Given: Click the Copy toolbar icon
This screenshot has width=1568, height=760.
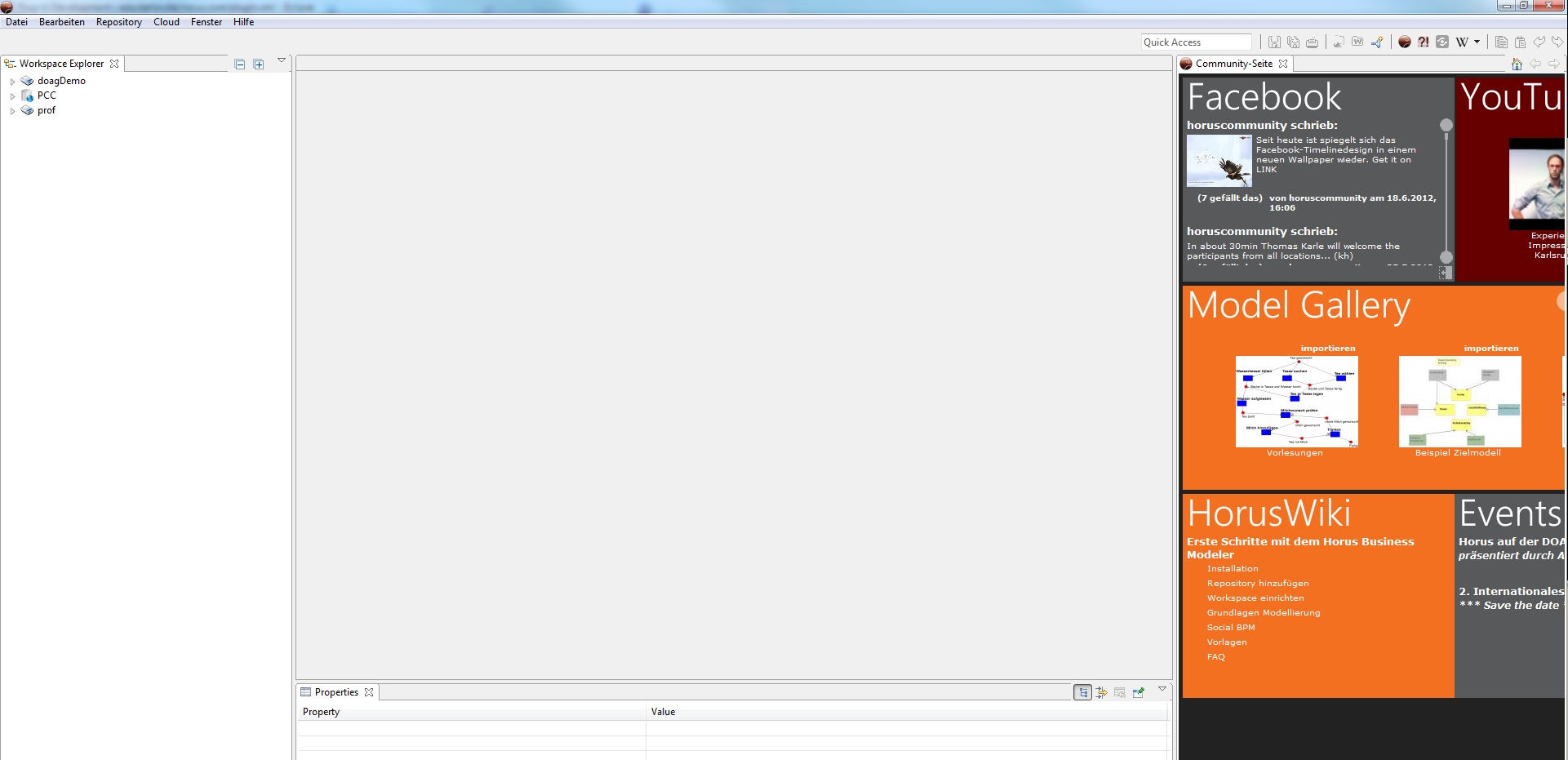Looking at the screenshot, I should coord(1501,42).
